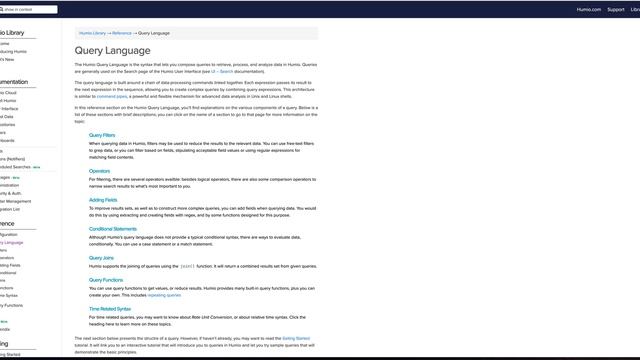Select Adding Fields in the sidebar

[10, 265]
